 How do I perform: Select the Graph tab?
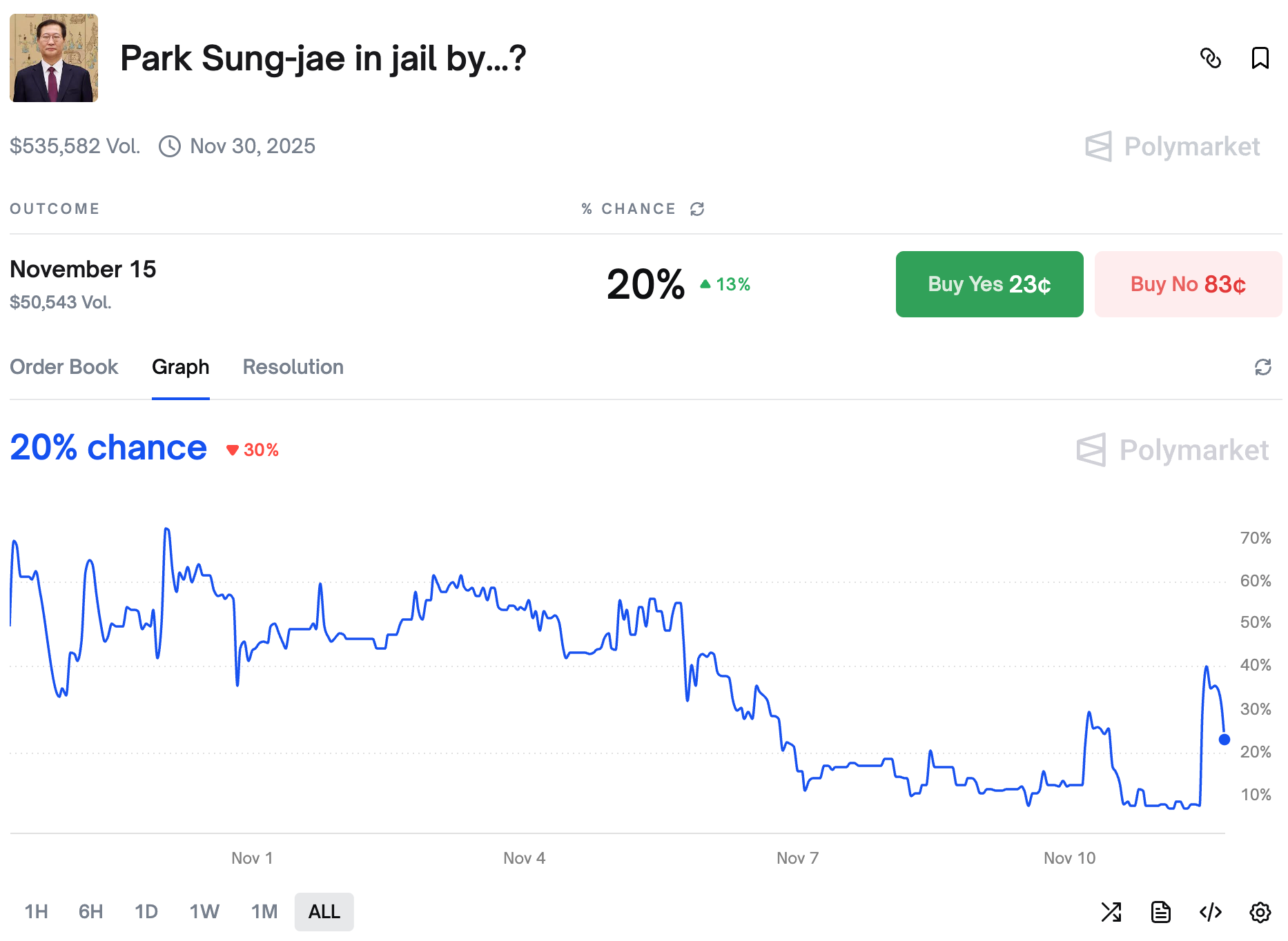180,367
